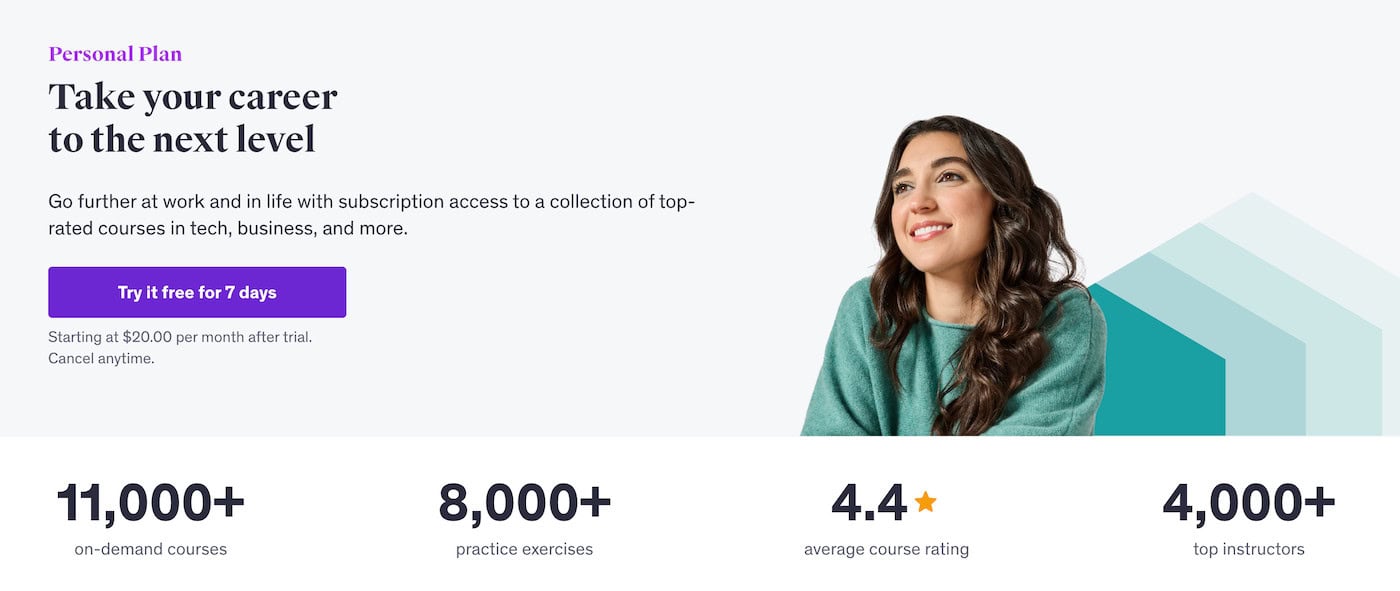
Task: Click the 4,000+ statistic number
Action: click(1248, 502)
